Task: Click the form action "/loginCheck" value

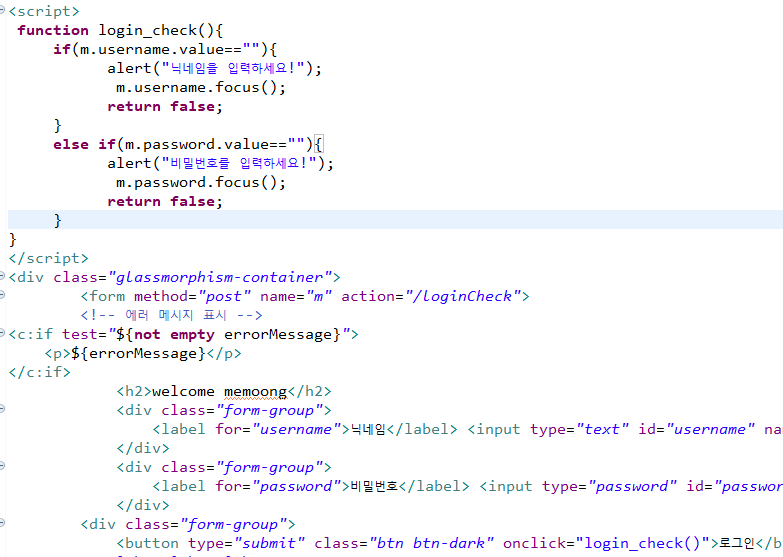Action: click(x=463, y=296)
